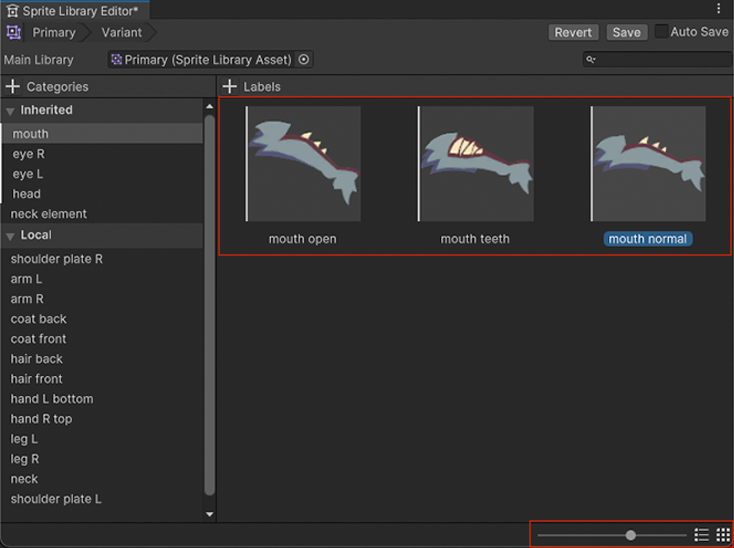Enable the Auto Save checkbox
The image size is (734, 548).
(x=661, y=32)
